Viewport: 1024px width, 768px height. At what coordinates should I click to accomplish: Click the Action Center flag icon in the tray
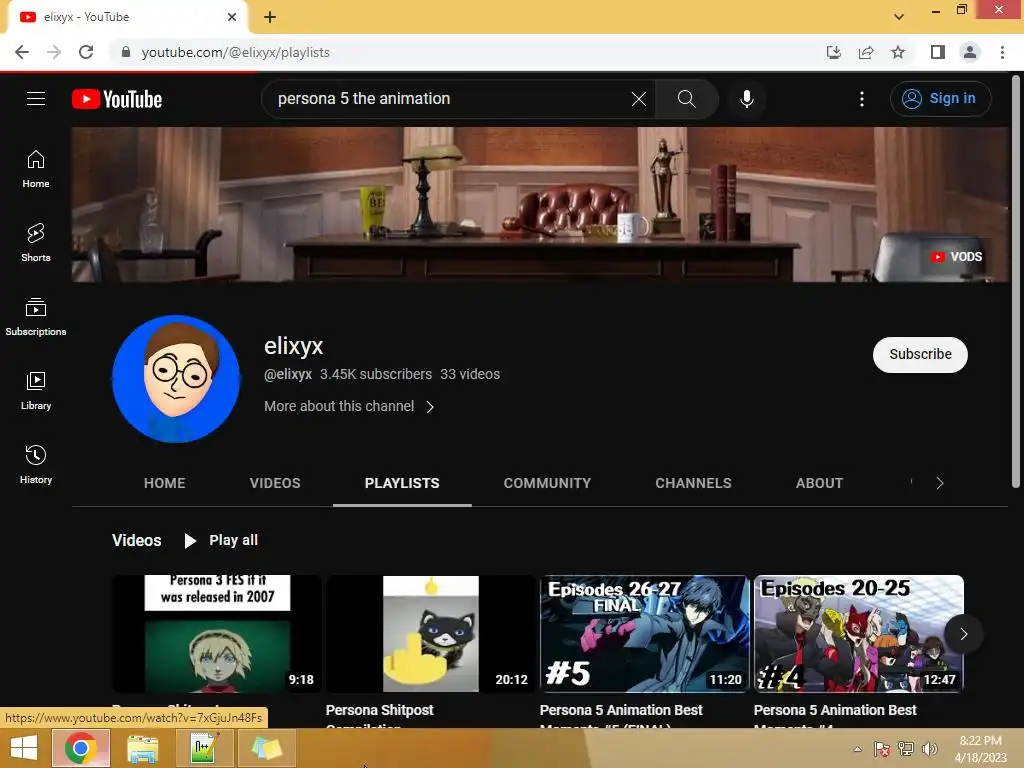882,749
